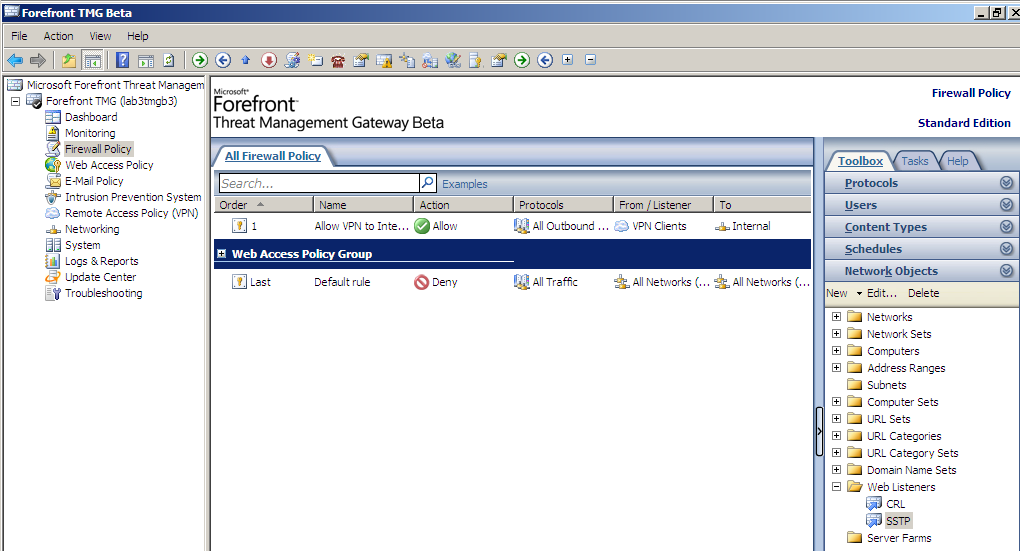
Task: Open the Action menu
Action: click(x=58, y=36)
